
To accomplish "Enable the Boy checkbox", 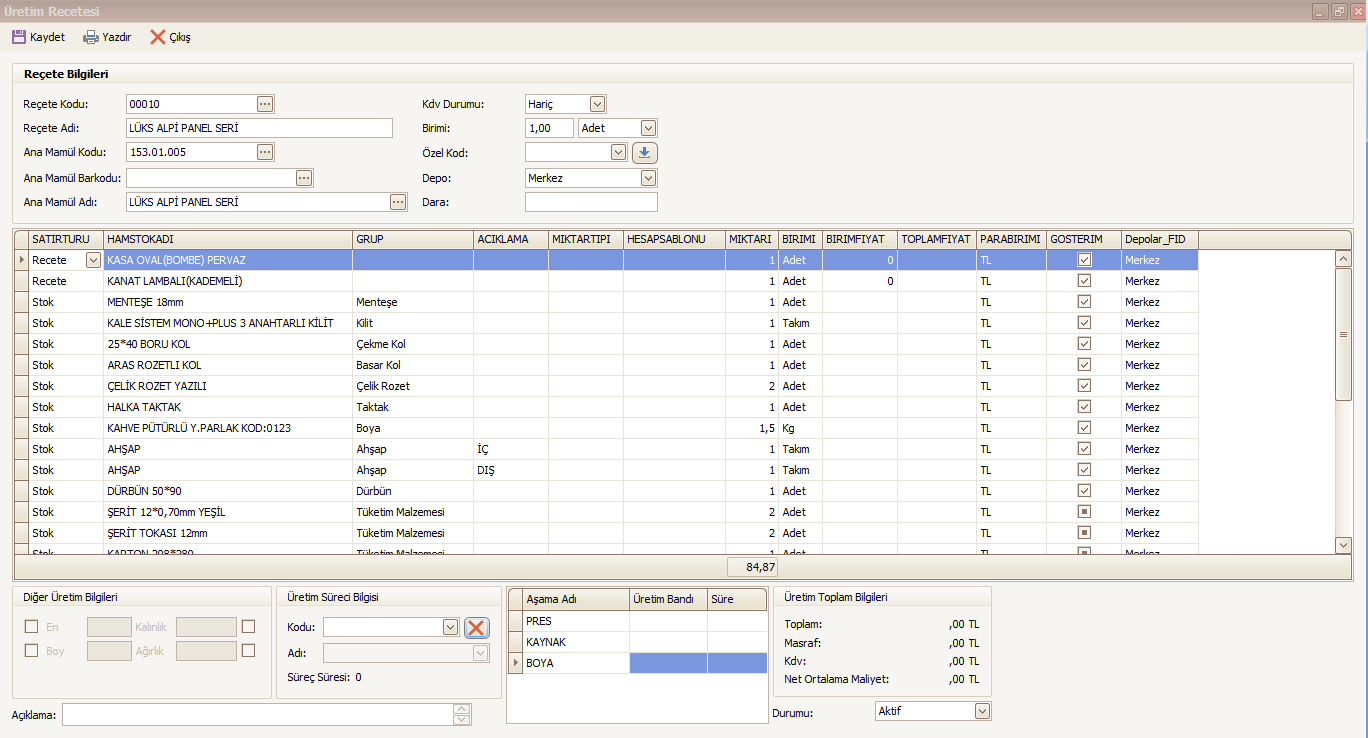I will (x=31, y=651).
